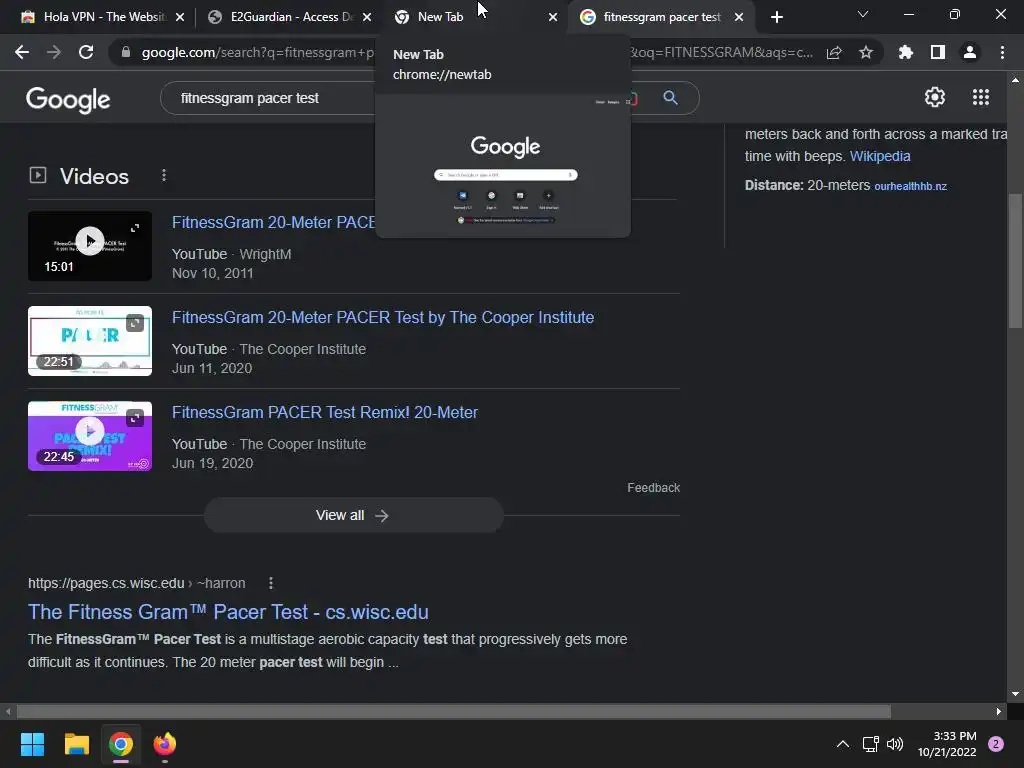
Task: Toggle the Chrome side panel
Action: tap(937, 52)
